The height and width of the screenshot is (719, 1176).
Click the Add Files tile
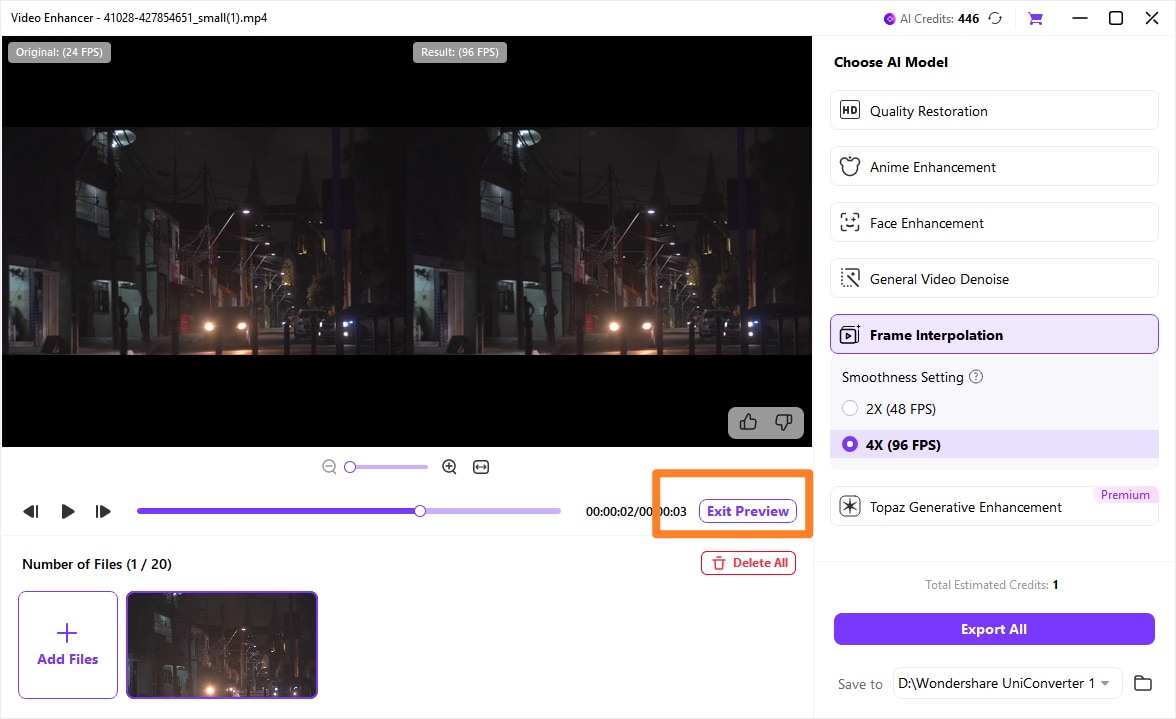pos(68,645)
